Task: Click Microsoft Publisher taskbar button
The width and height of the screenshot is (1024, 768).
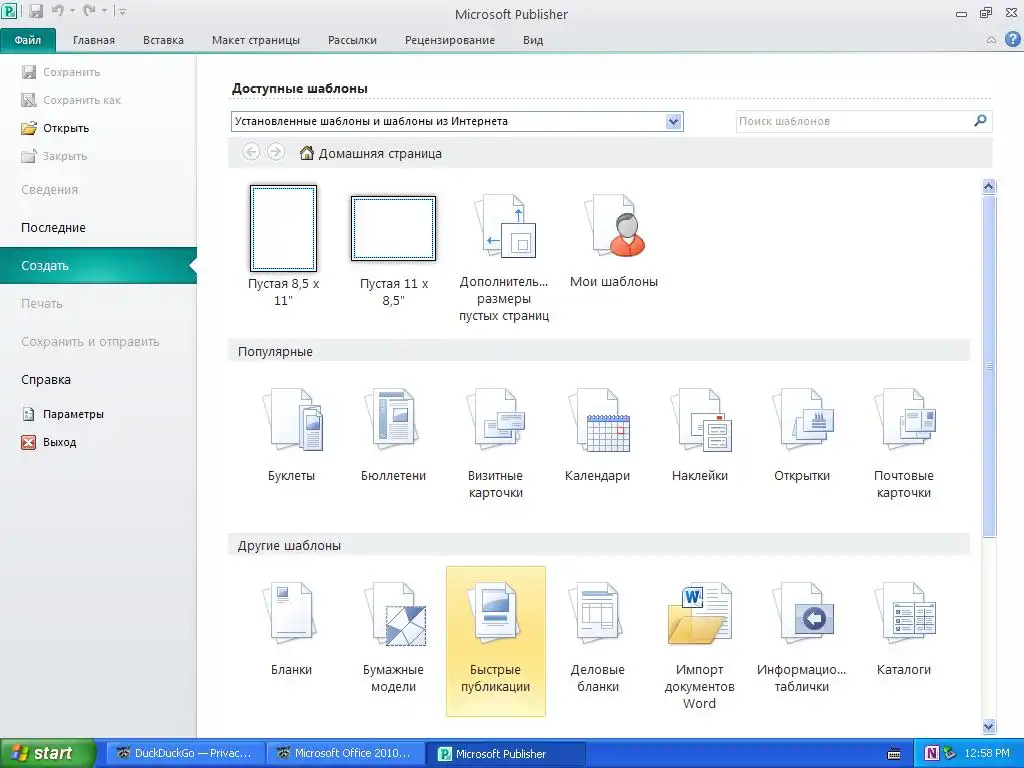Action: coord(505,754)
